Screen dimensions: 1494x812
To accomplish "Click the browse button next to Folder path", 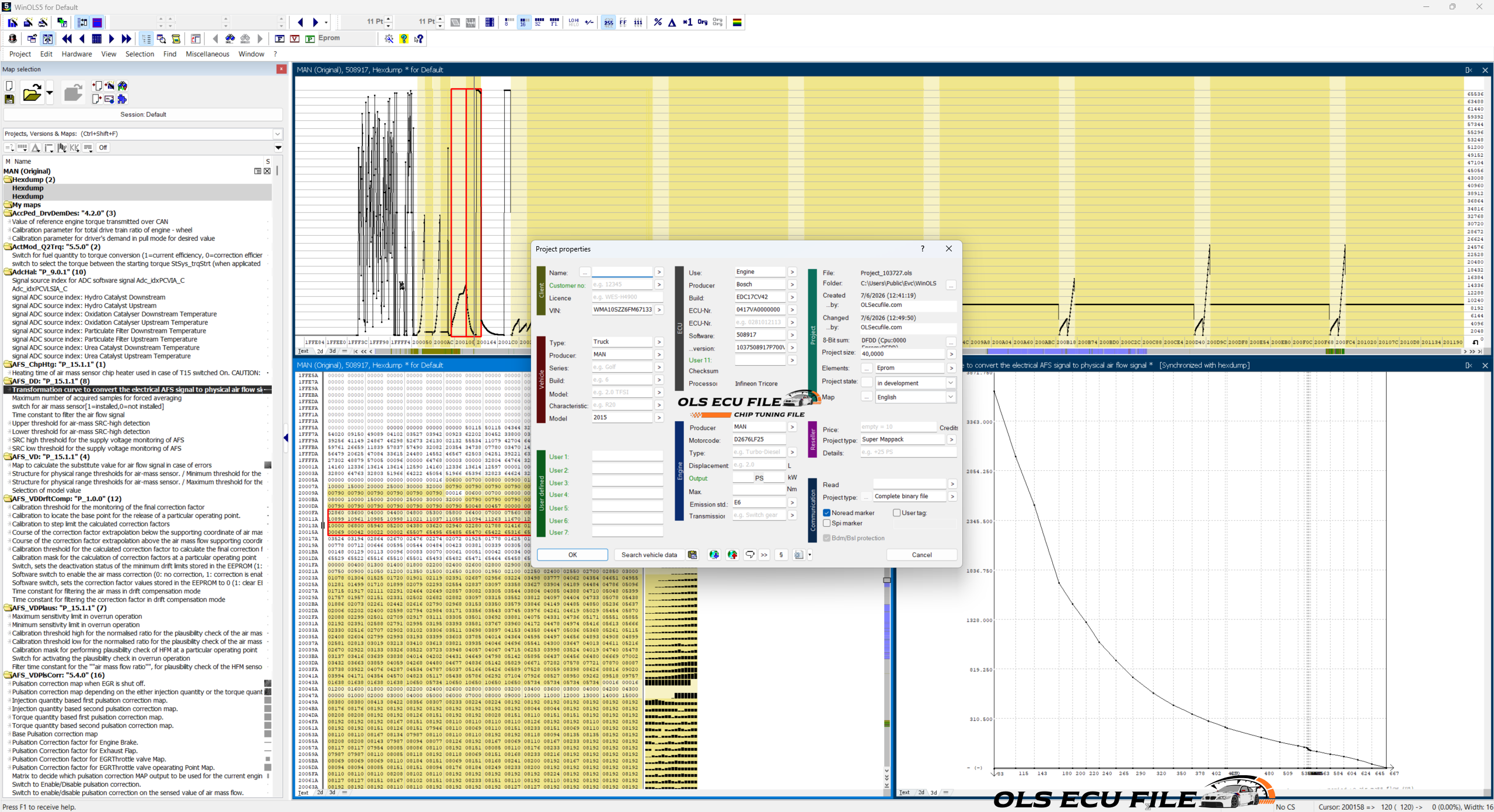I will tap(951, 285).
